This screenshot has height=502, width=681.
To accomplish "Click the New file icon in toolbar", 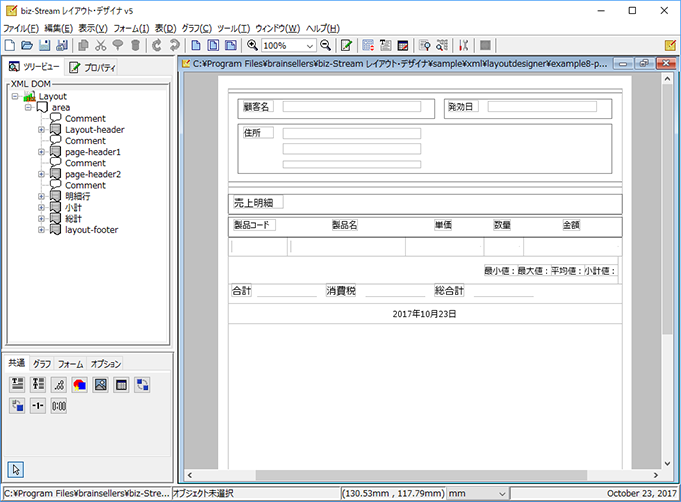I will point(10,45).
